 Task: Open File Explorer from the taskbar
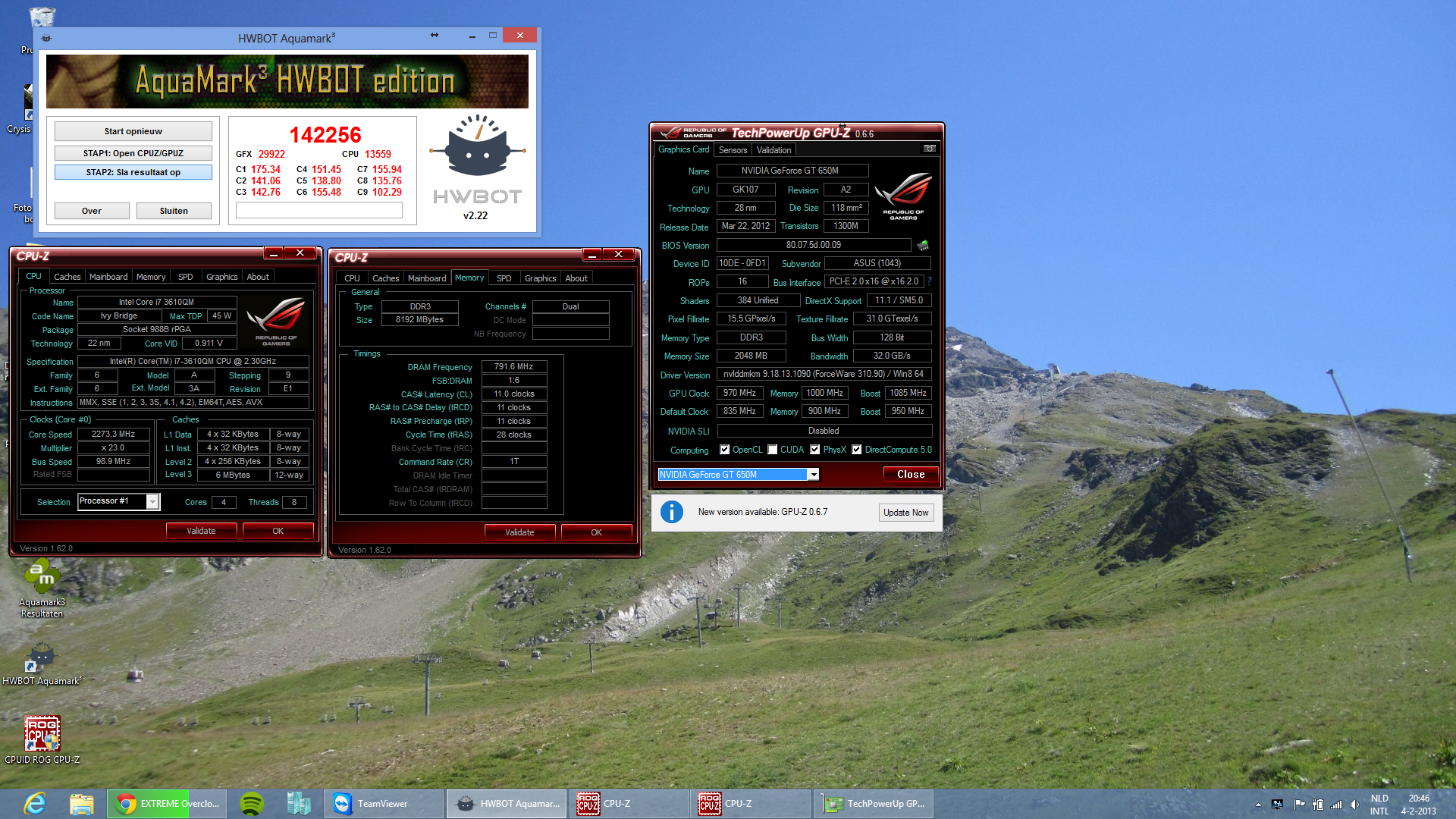[x=81, y=804]
